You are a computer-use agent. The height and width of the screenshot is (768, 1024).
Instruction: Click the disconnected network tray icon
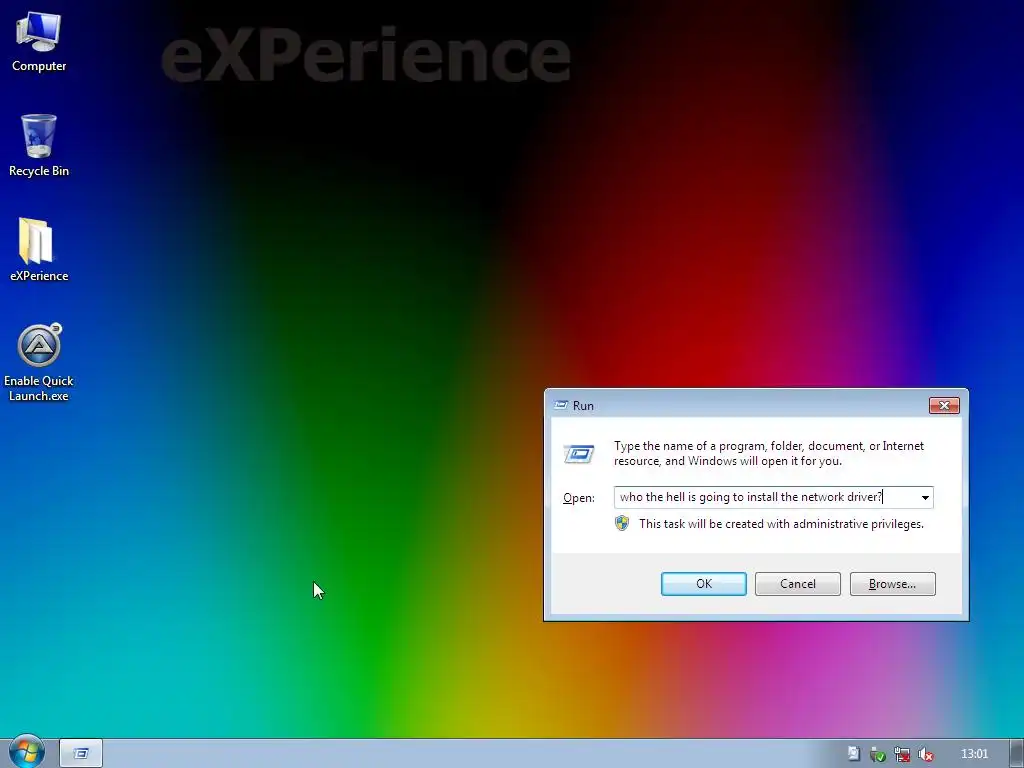[902, 754]
